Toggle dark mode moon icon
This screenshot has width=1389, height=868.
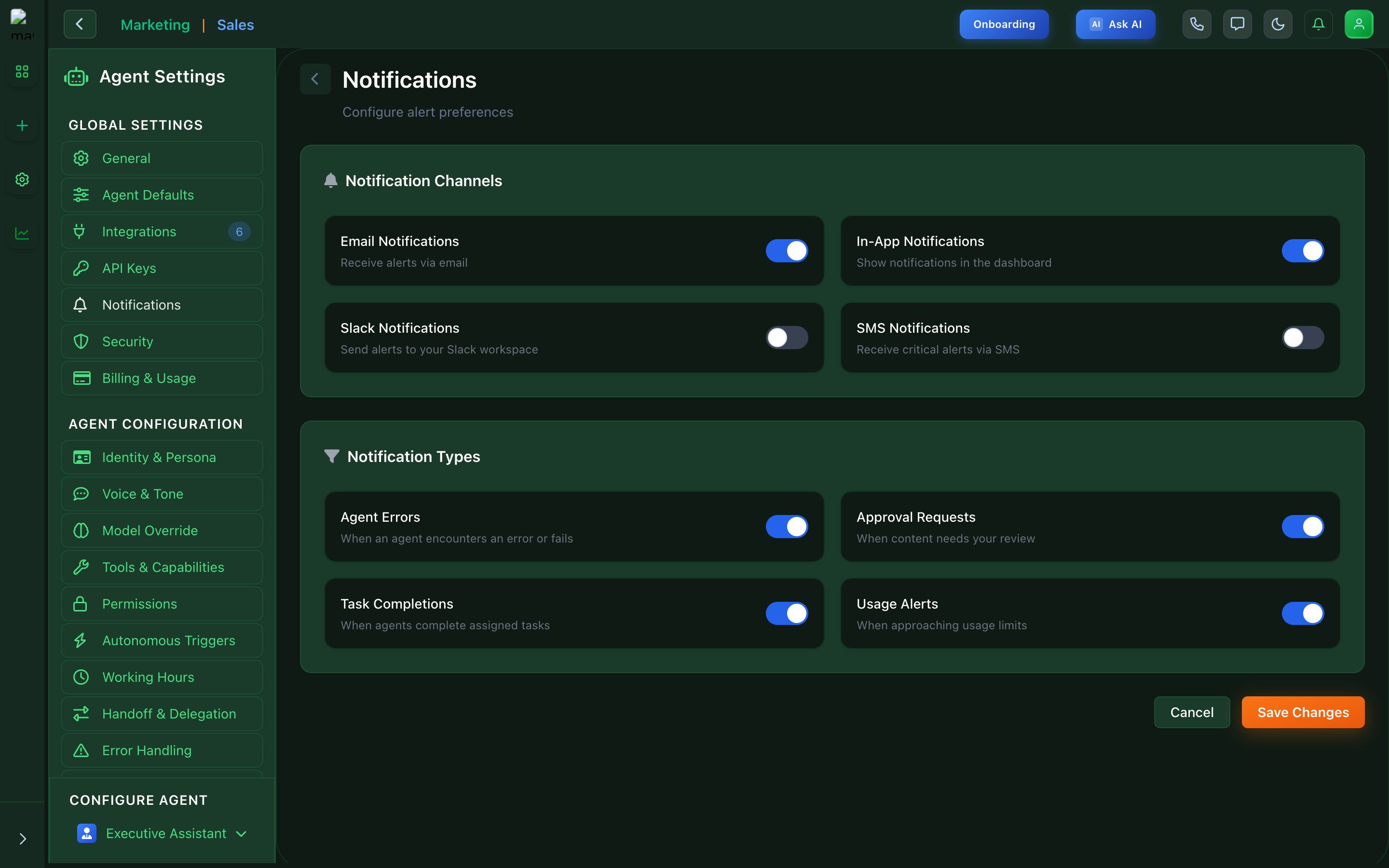[1278, 24]
